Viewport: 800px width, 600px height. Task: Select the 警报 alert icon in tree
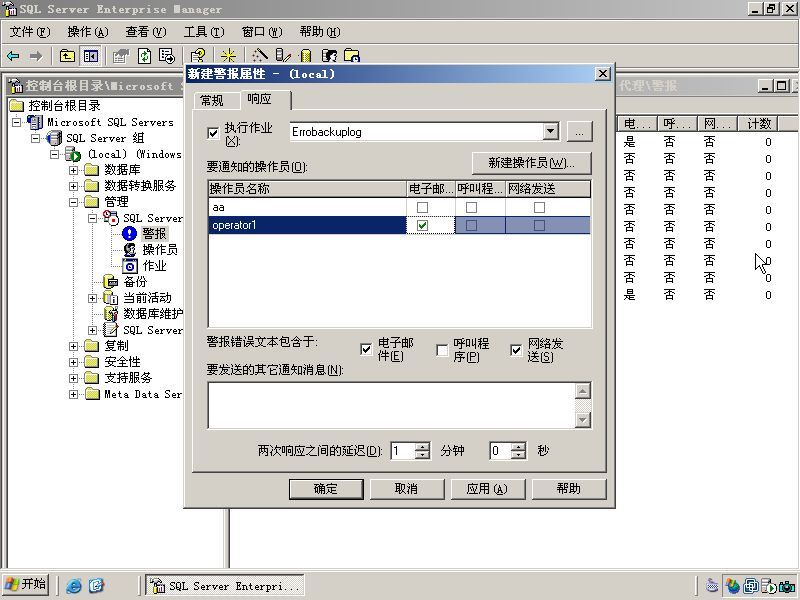130,234
